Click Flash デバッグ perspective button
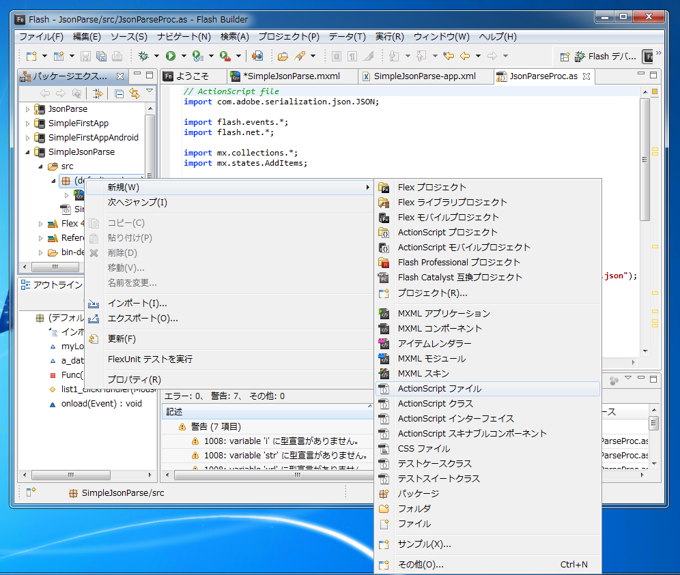 tap(606, 56)
